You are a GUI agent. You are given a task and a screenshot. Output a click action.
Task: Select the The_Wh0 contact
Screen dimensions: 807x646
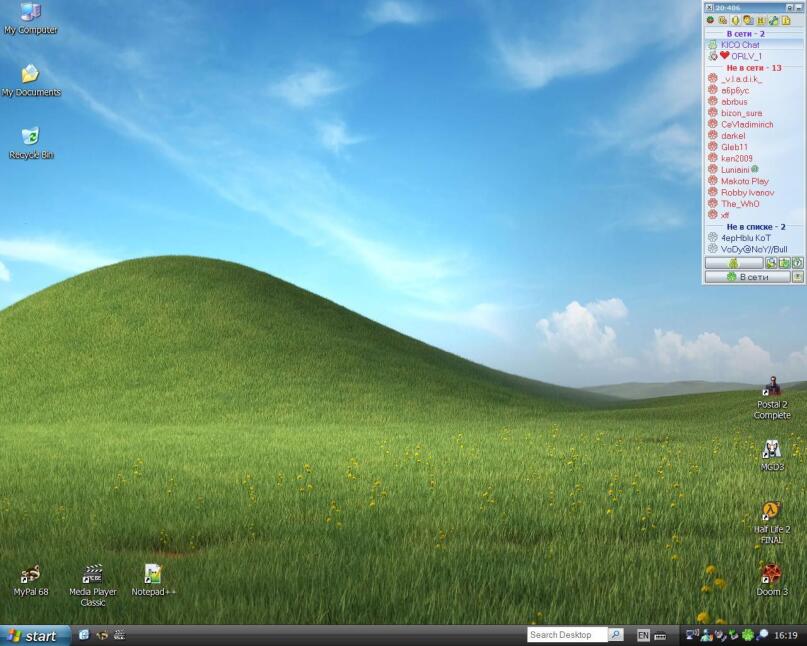pos(753,203)
